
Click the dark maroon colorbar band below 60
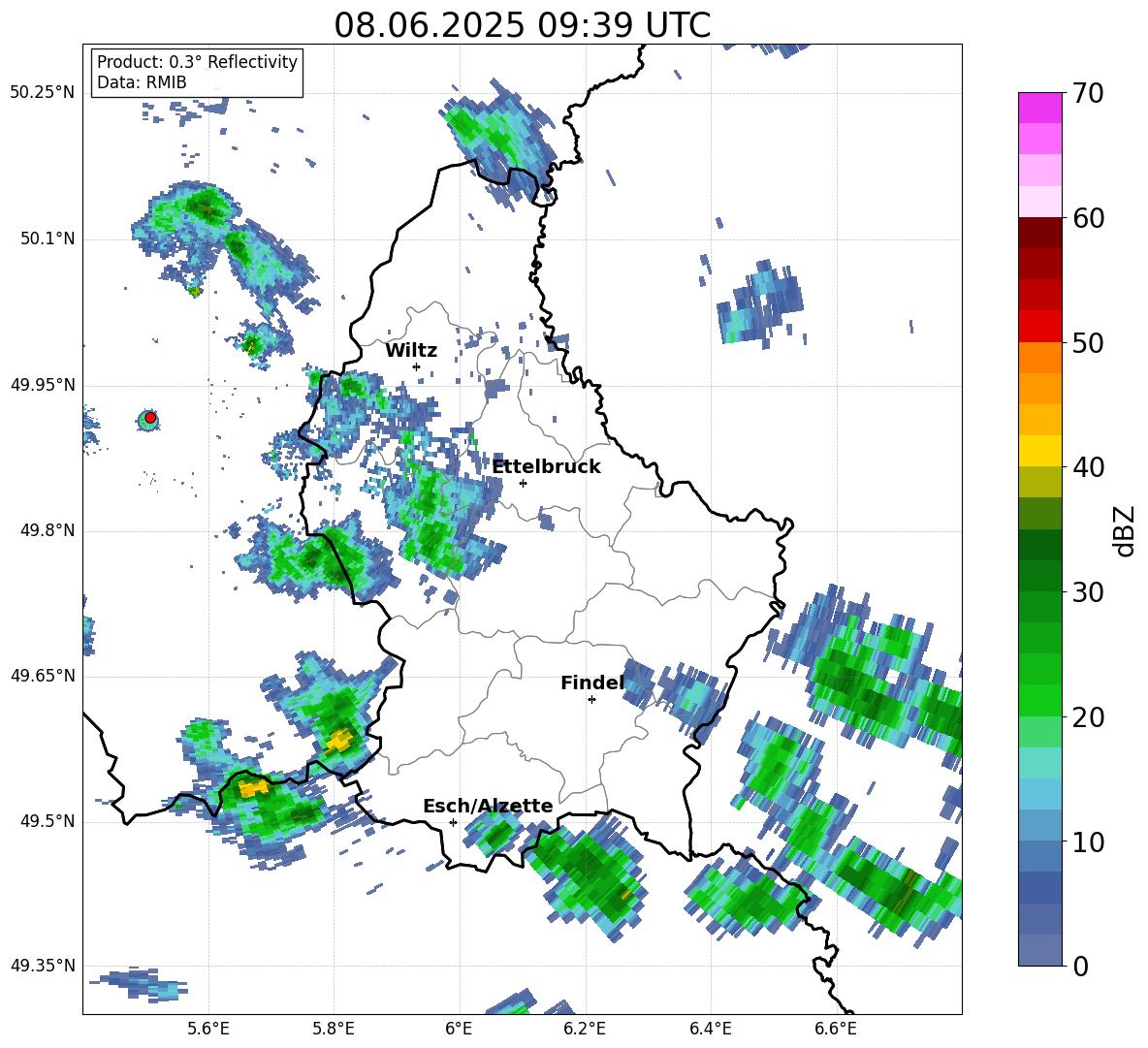tap(1039, 233)
